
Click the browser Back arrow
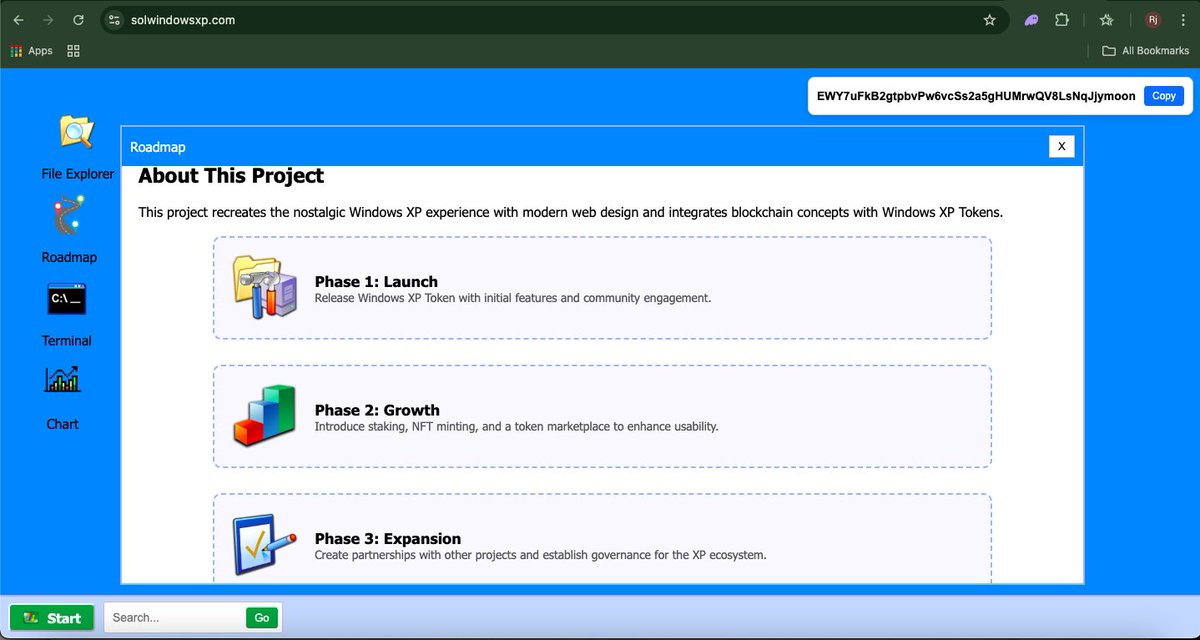coord(18,19)
